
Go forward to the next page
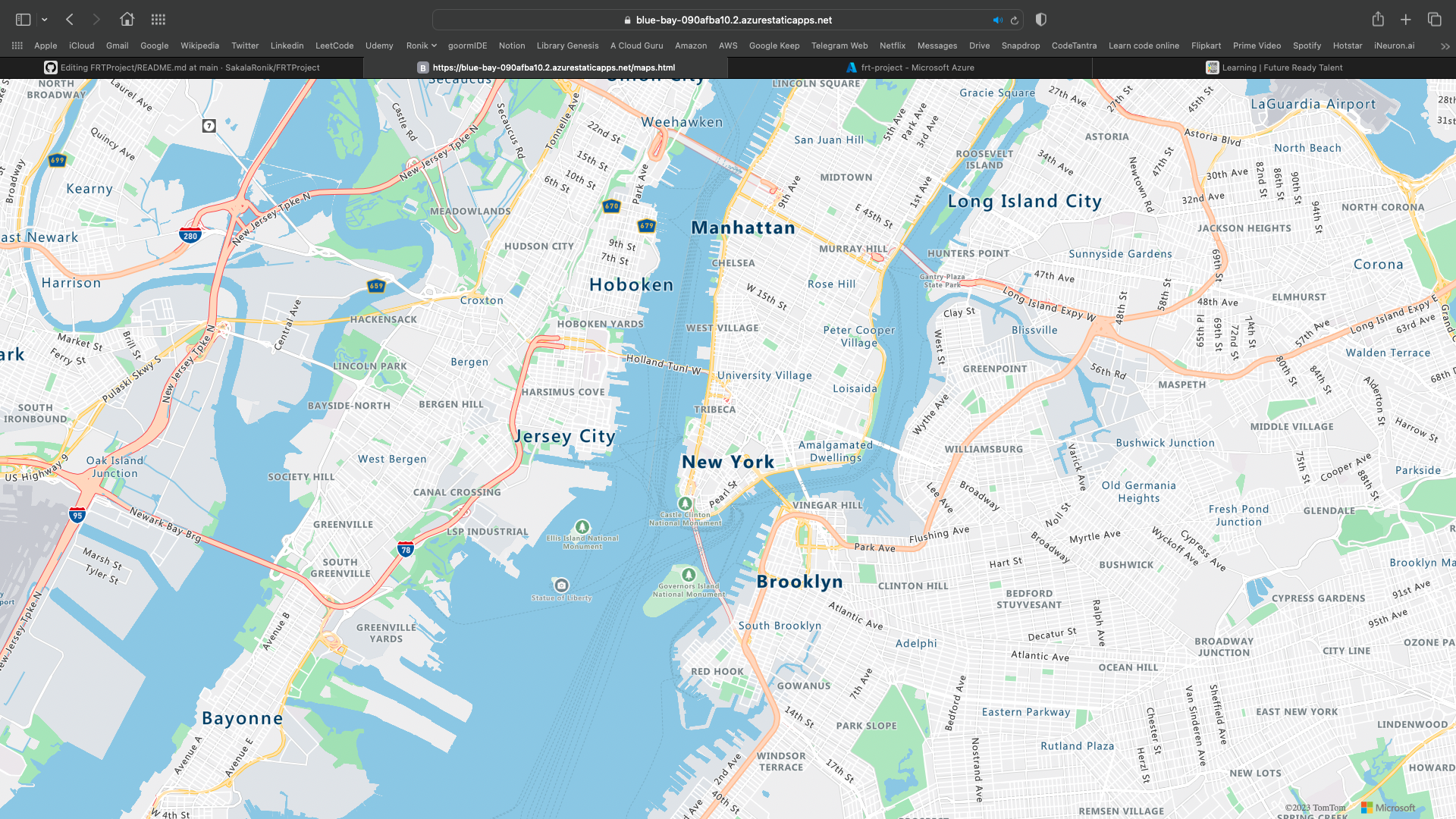click(x=96, y=20)
